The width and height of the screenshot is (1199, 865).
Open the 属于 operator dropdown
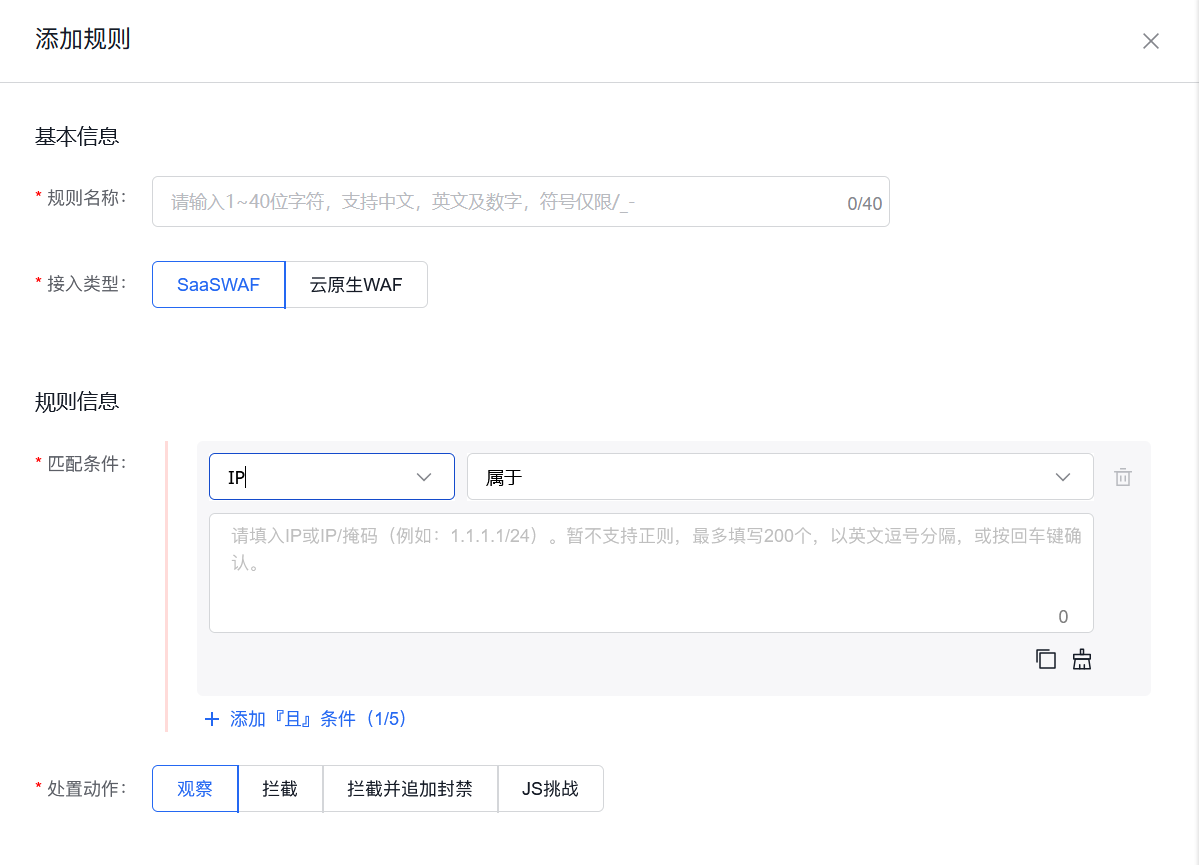click(x=780, y=476)
